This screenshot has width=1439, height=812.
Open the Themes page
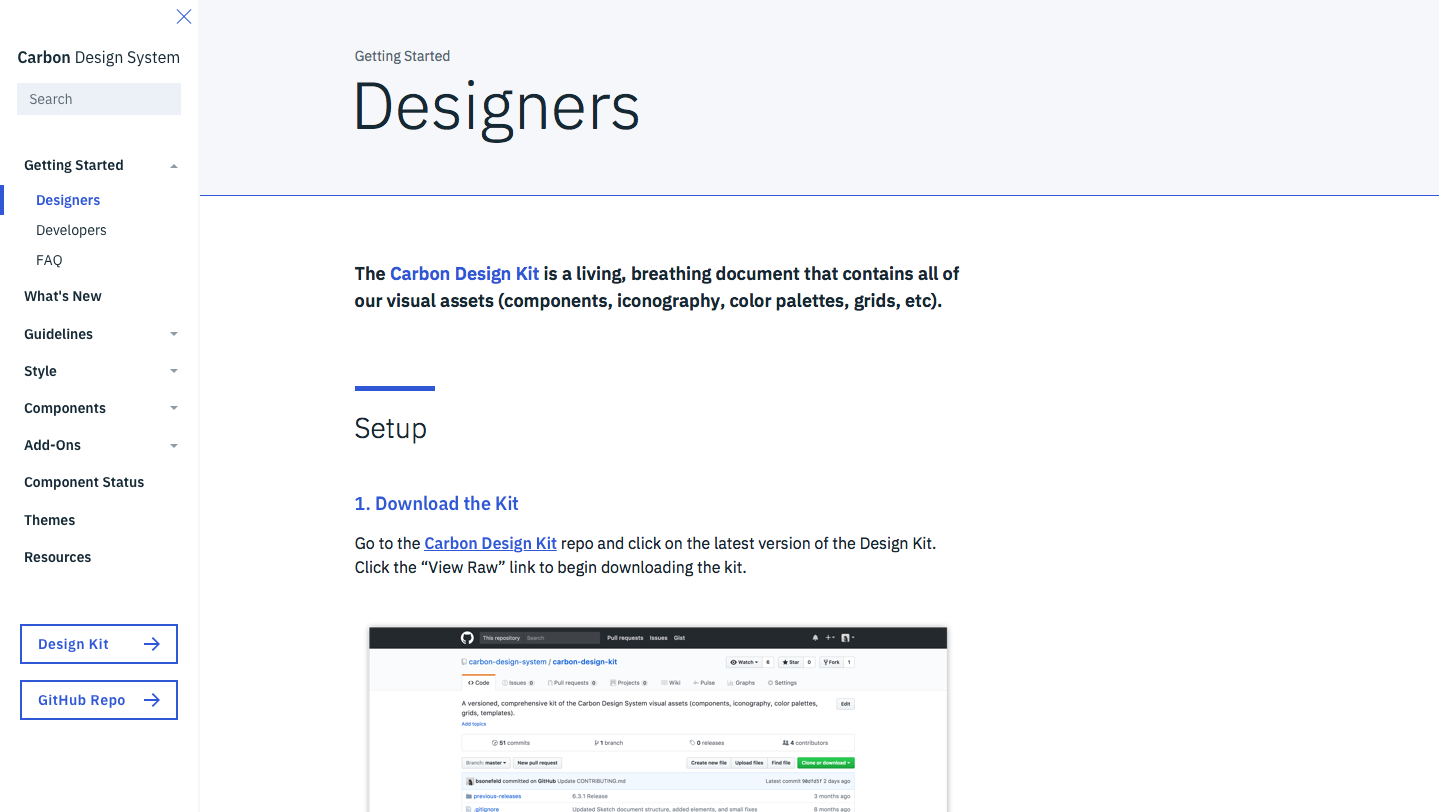[50, 520]
